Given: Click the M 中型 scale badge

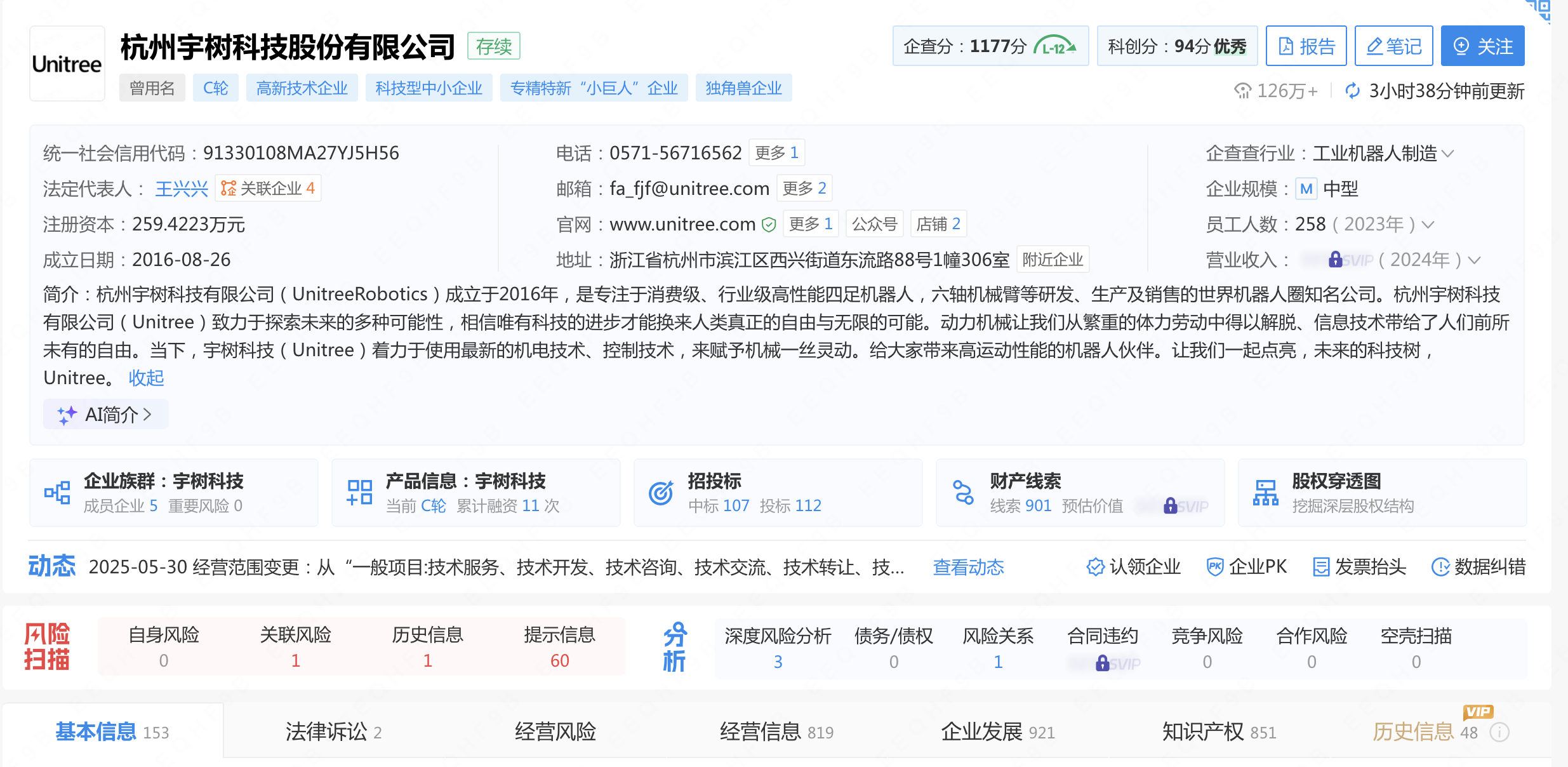Looking at the screenshot, I should pyautogui.click(x=1306, y=189).
